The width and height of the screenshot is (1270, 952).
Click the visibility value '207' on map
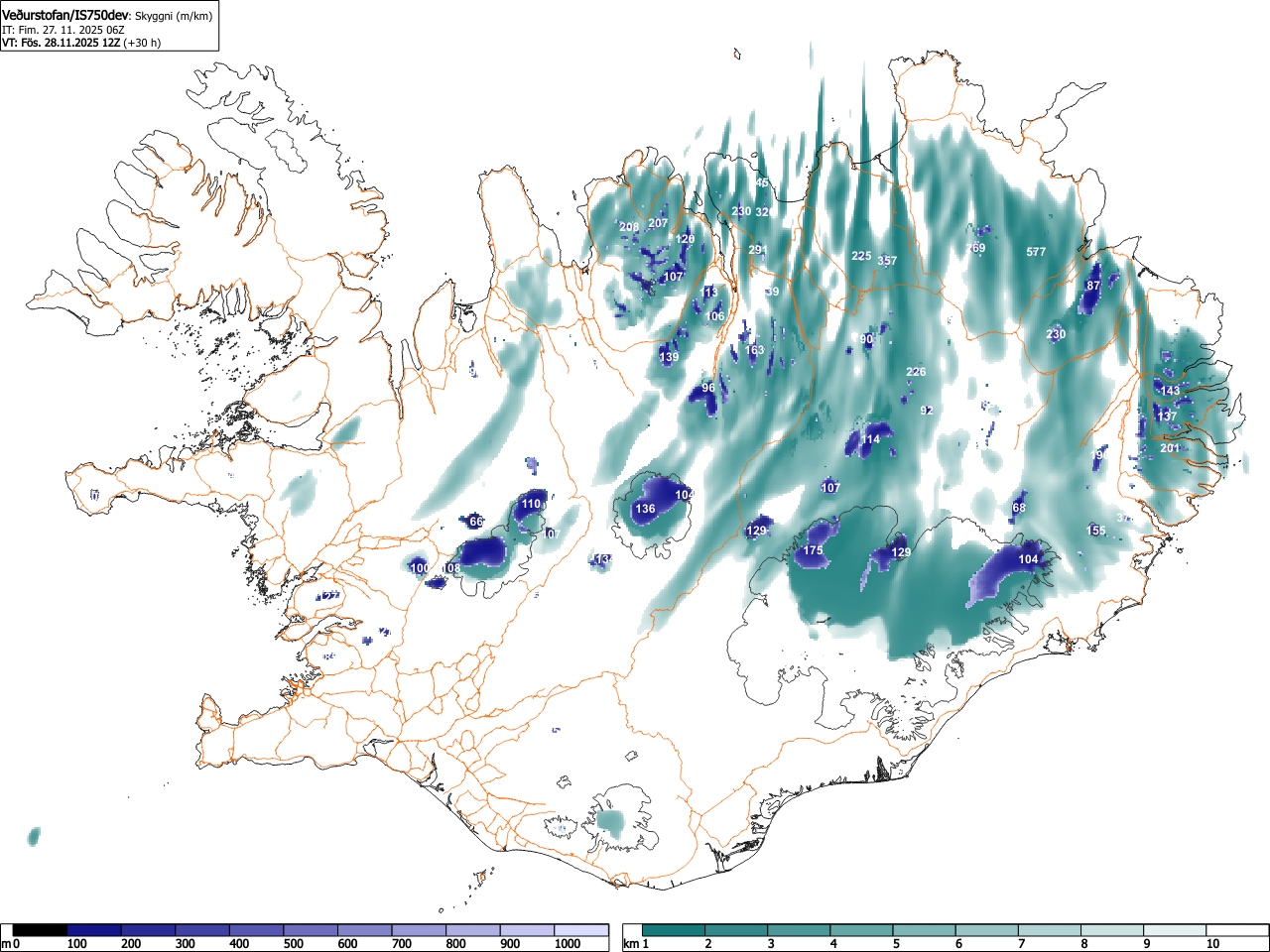658,223
